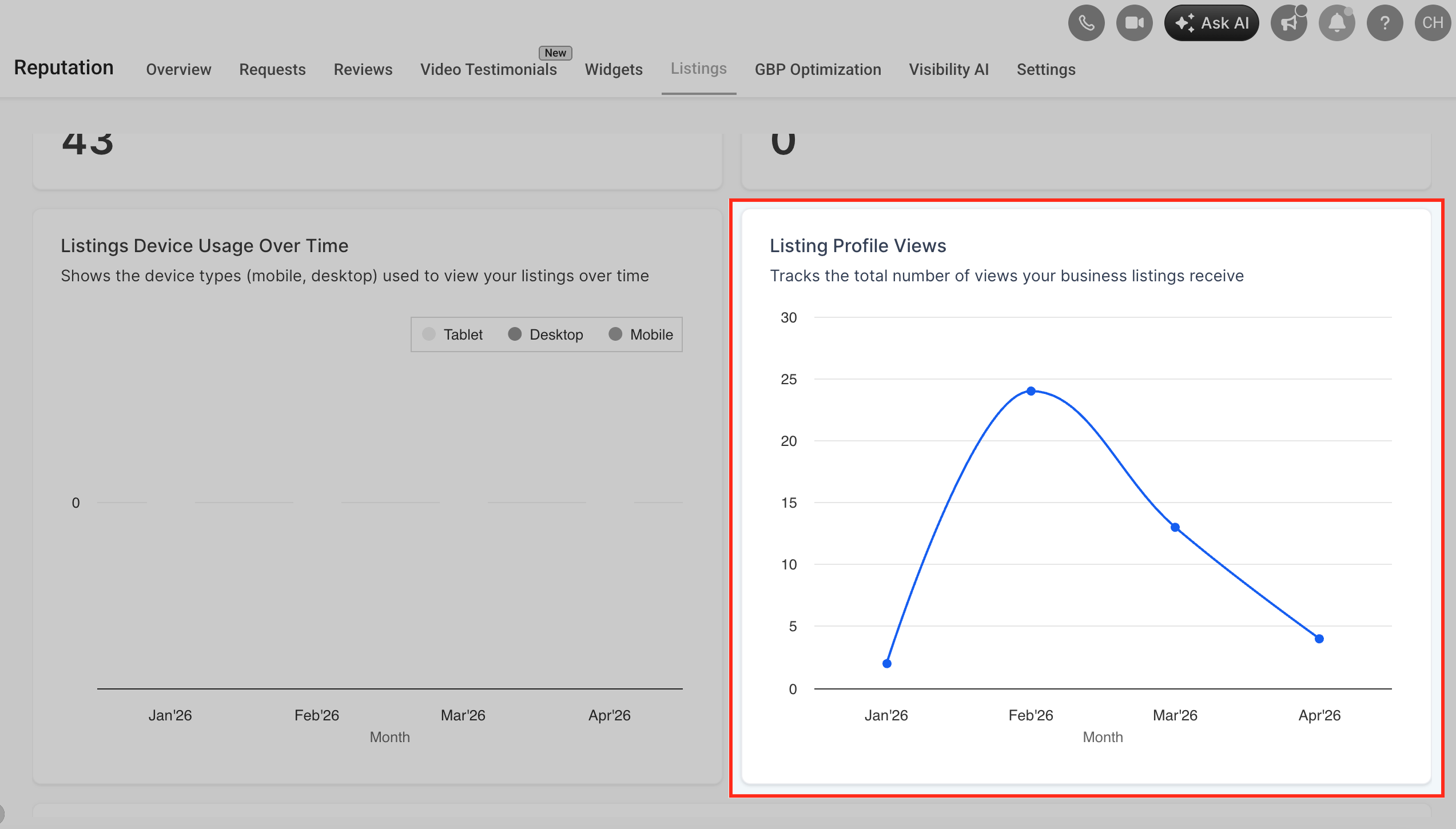Open the Requests tab
Viewport: 1456px width, 829px height.
[272, 69]
